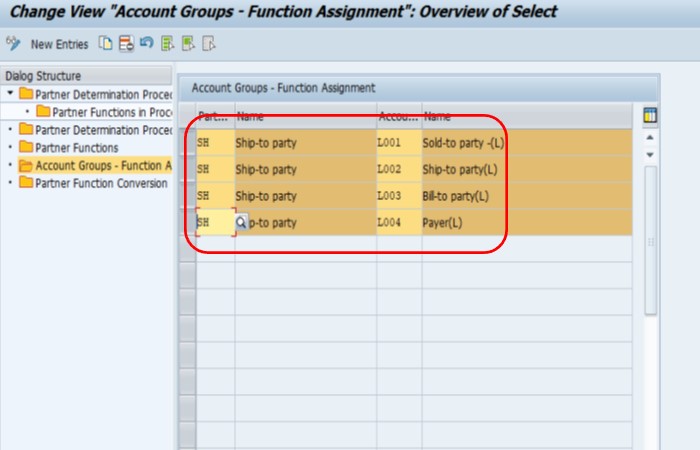
Task: Click the Part... column header
Action: click(x=215, y=117)
